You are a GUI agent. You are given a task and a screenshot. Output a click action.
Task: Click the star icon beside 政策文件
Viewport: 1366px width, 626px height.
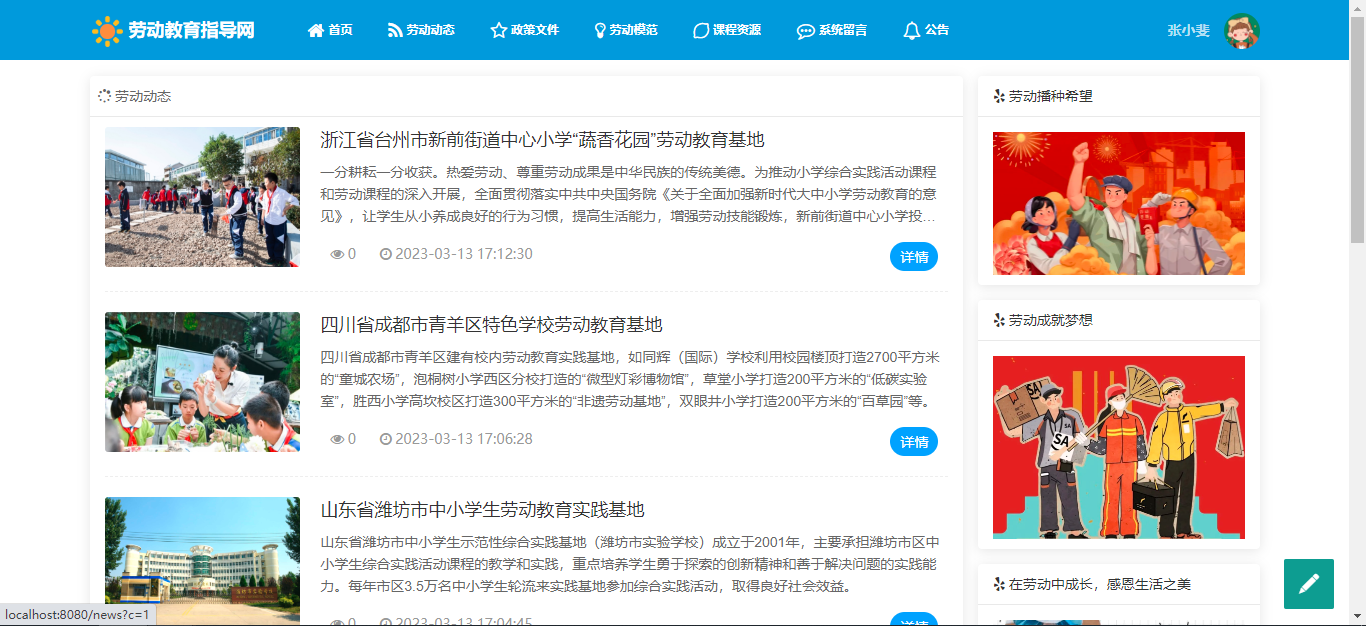[x=499, y=30]
